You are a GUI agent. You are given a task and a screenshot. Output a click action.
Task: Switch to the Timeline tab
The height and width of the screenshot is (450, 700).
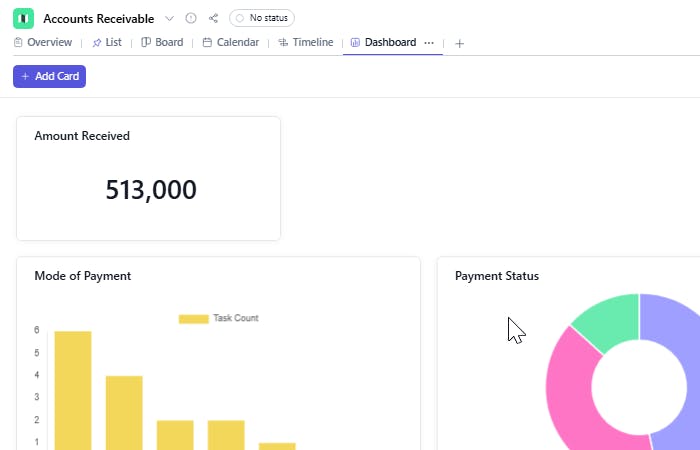tap(306, 42)
